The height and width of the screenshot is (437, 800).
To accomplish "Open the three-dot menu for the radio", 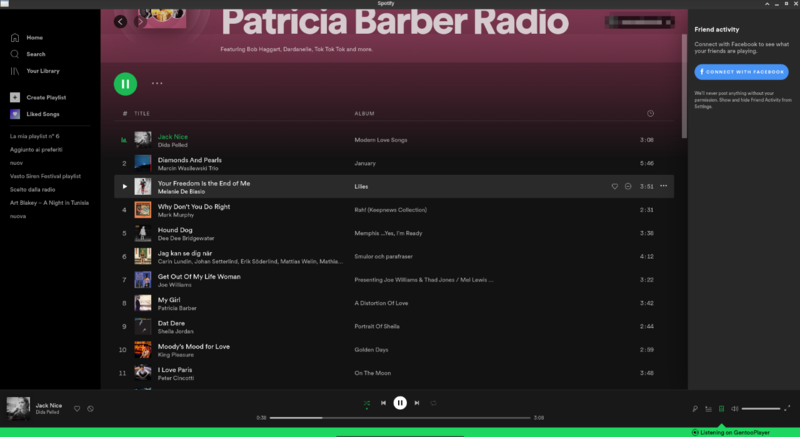I will coord(157,84).
